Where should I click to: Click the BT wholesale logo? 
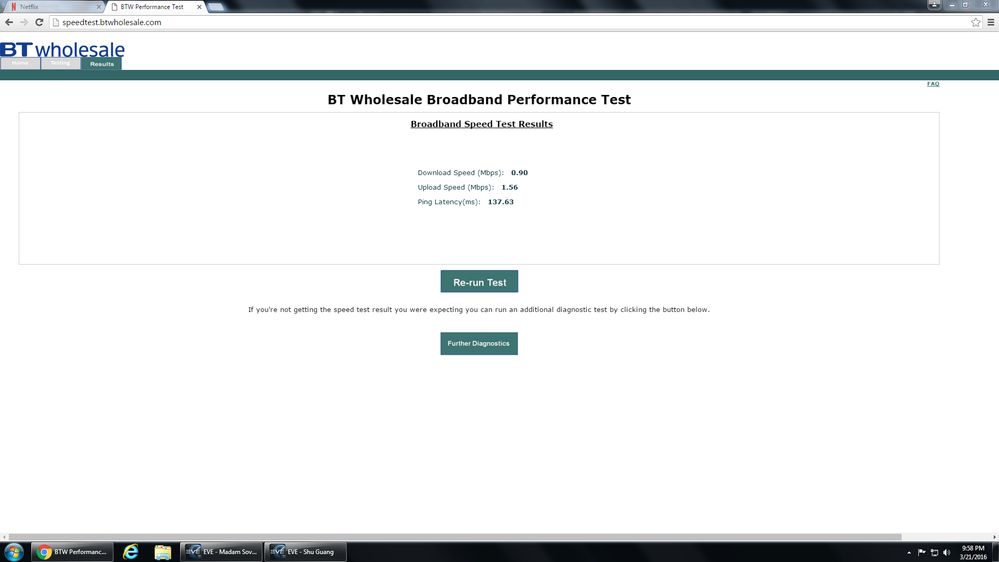(62, 49)
